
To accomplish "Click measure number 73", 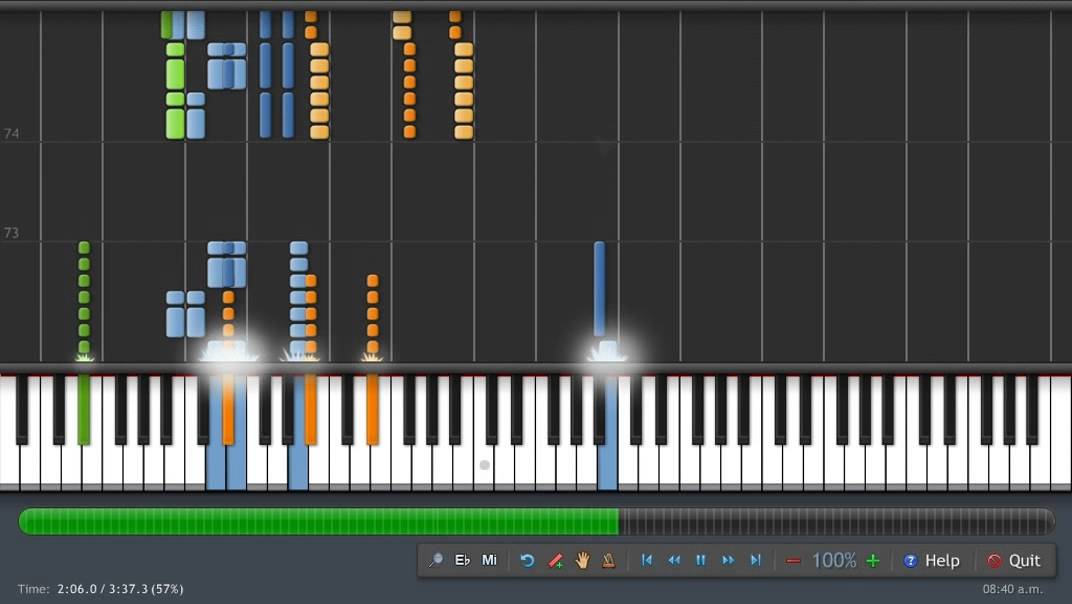I will tap(12, 233).
